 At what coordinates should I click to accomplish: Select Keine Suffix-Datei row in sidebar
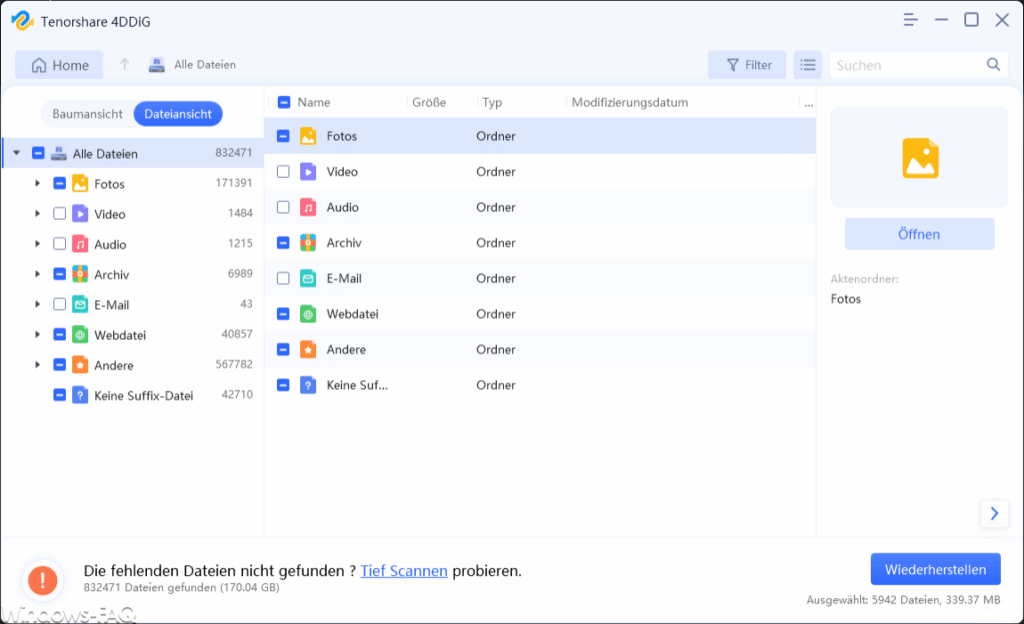[133, 395]
